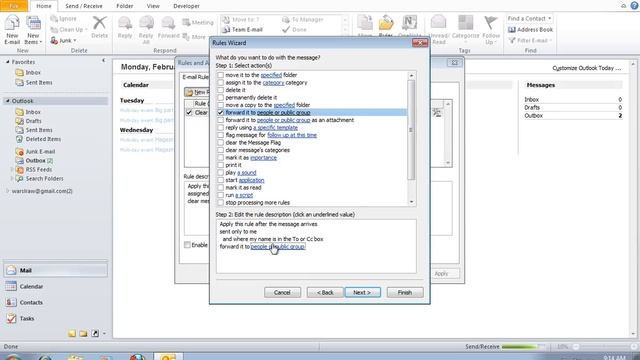
Task: Collapse the Favorites folder group
Action: tap(7, 62)
